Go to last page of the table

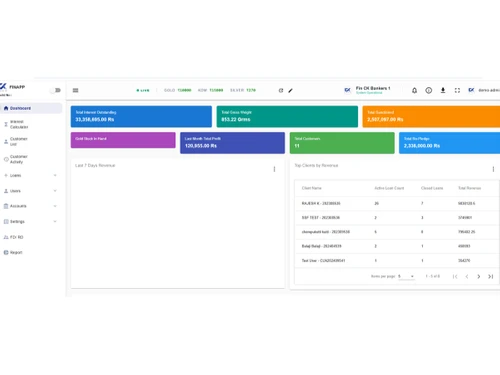(x=490, y=276)
